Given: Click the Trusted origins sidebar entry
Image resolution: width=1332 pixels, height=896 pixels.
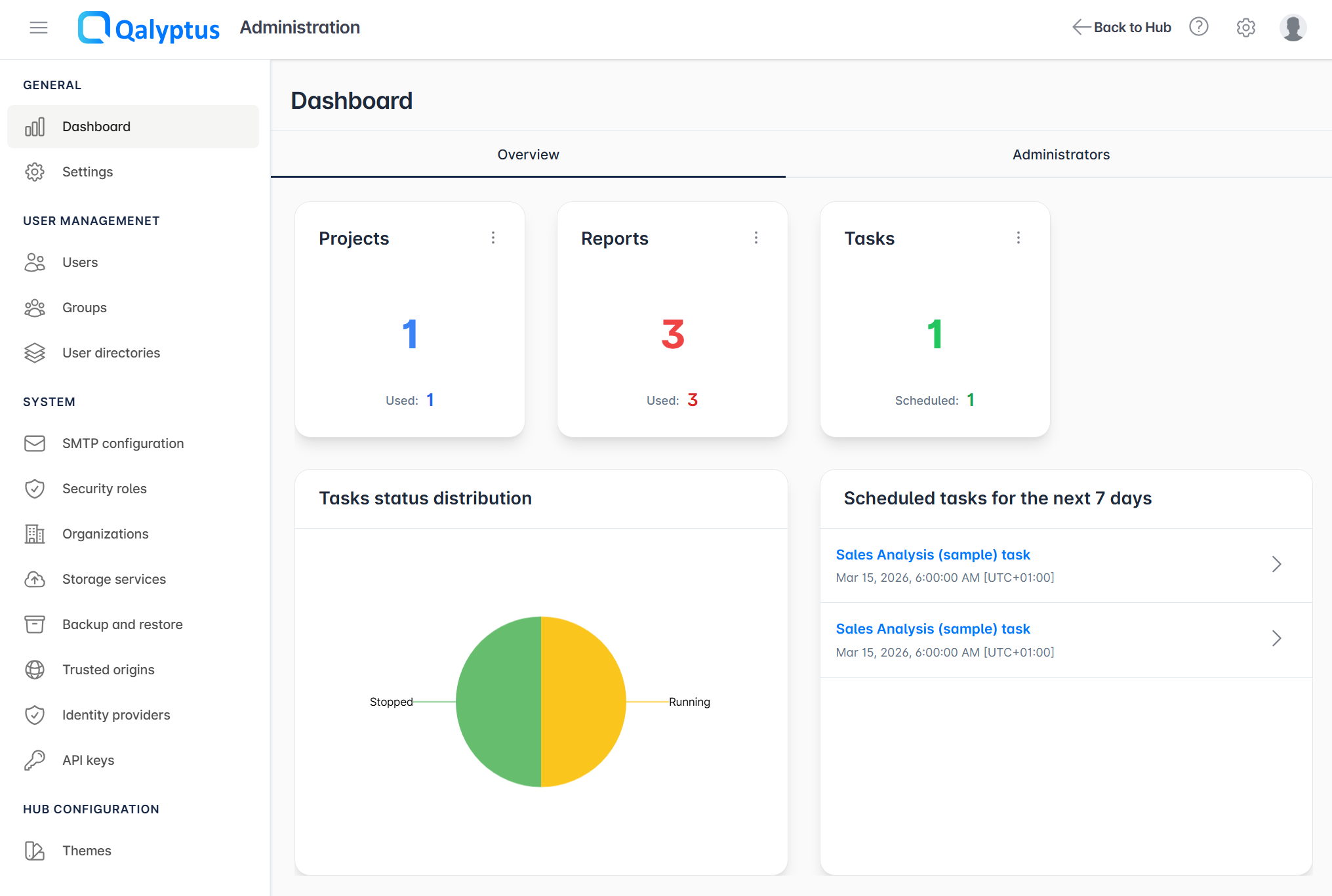Looking at the screenshot, I should click(x=108, y=669).
